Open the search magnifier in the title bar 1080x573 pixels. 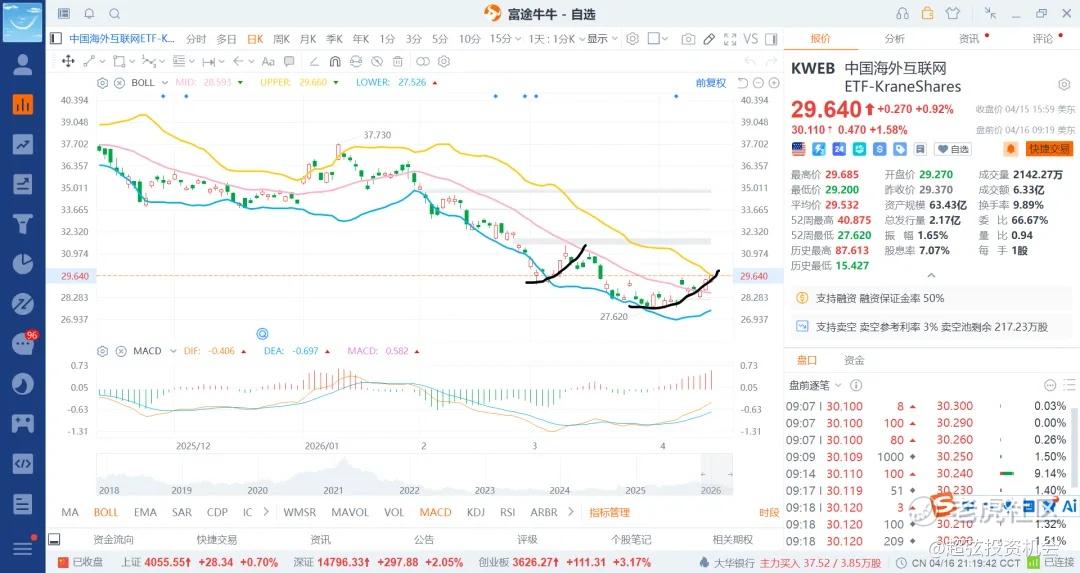pos(114,14)
